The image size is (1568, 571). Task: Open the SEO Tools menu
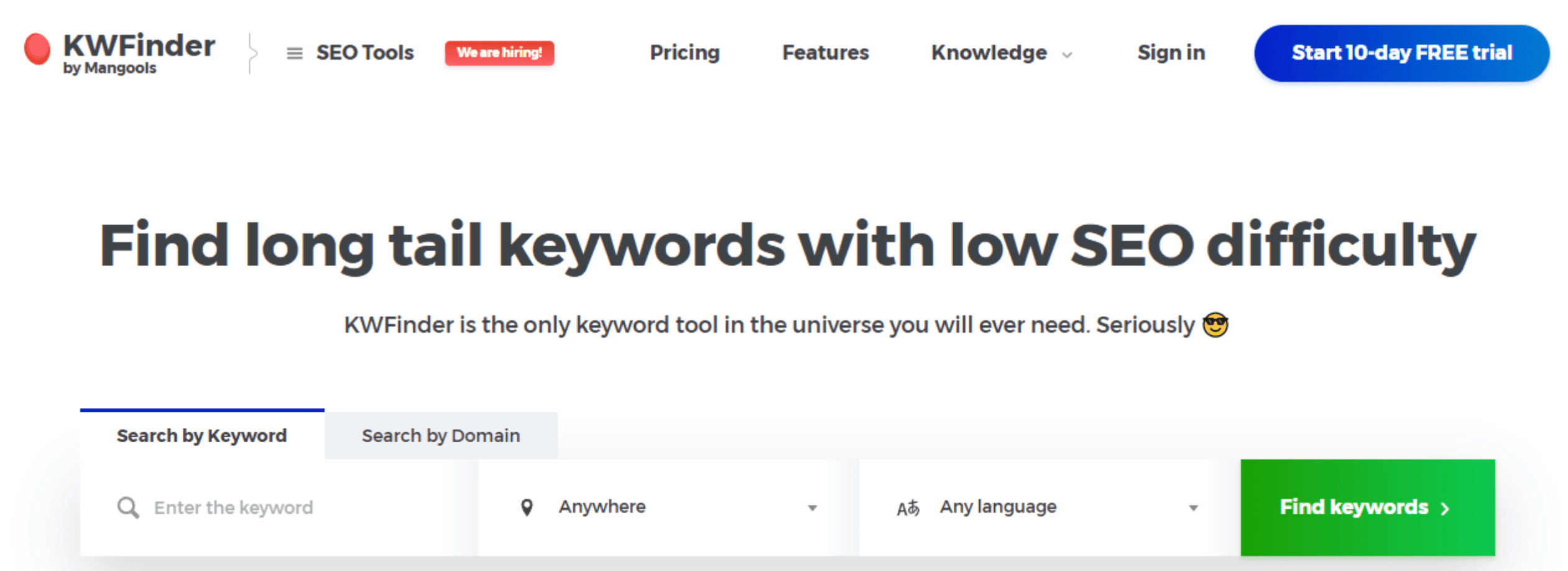(364, 53)
